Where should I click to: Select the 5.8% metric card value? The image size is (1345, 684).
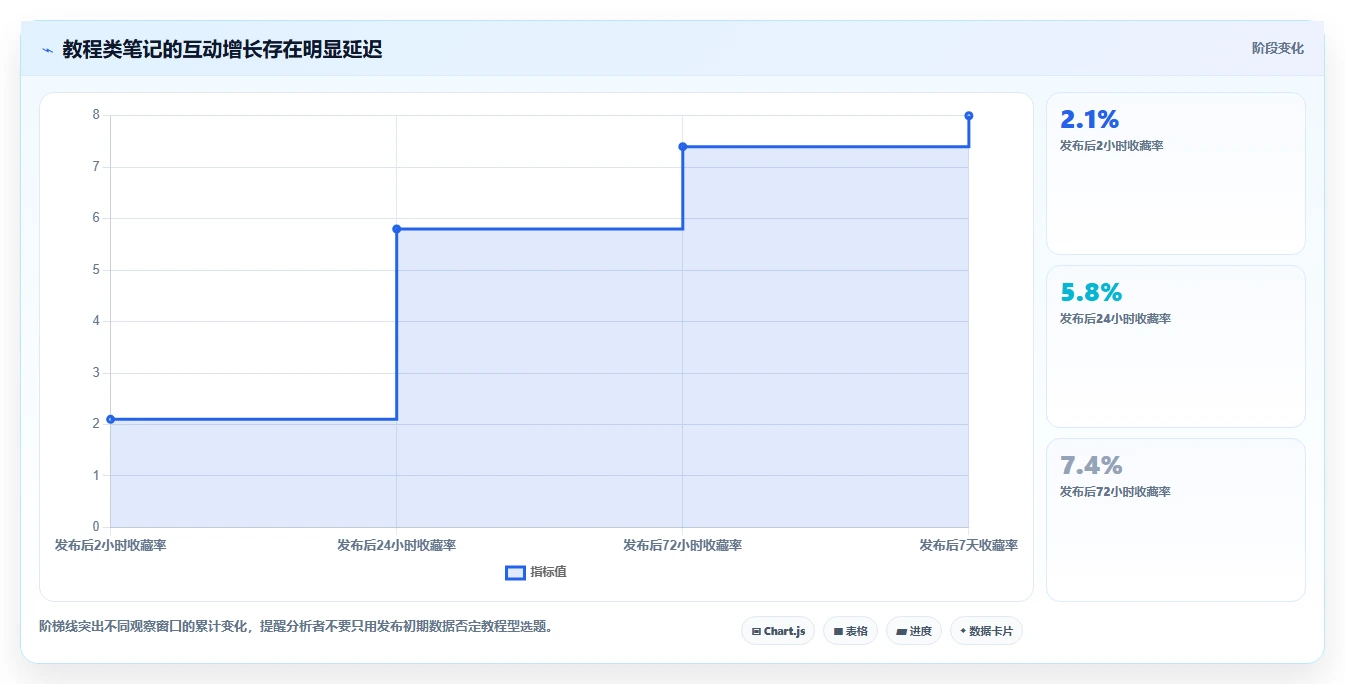click(x=1091, y=293)
